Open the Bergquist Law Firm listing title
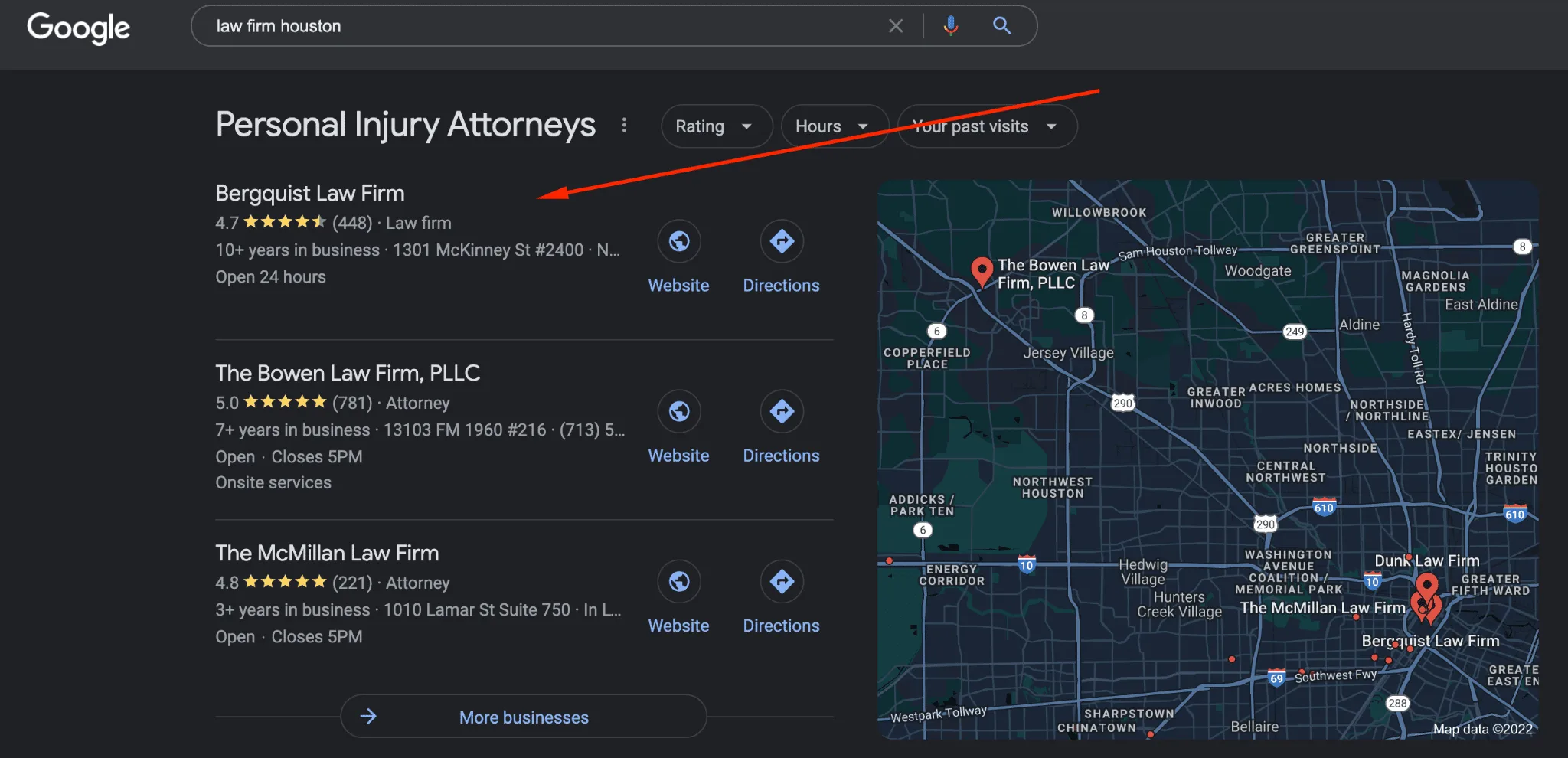This screenshot has width=1568, height=758. click(310, 193)
